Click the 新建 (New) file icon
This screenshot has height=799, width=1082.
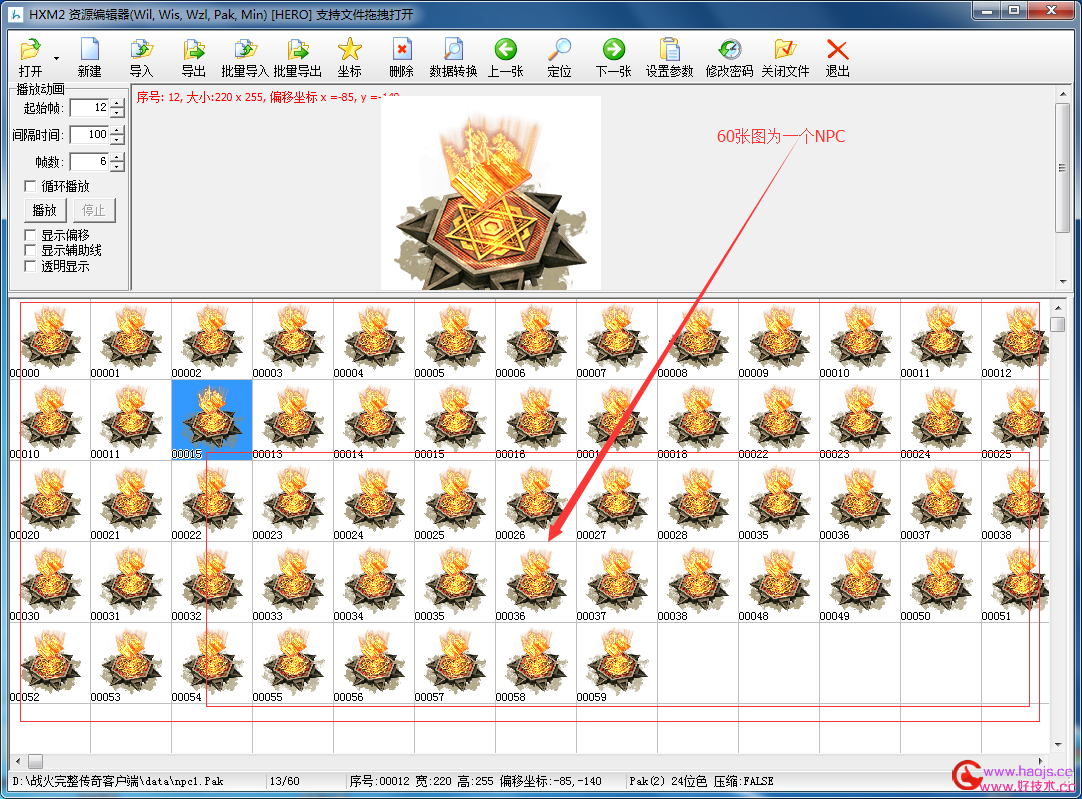point(90,50)
